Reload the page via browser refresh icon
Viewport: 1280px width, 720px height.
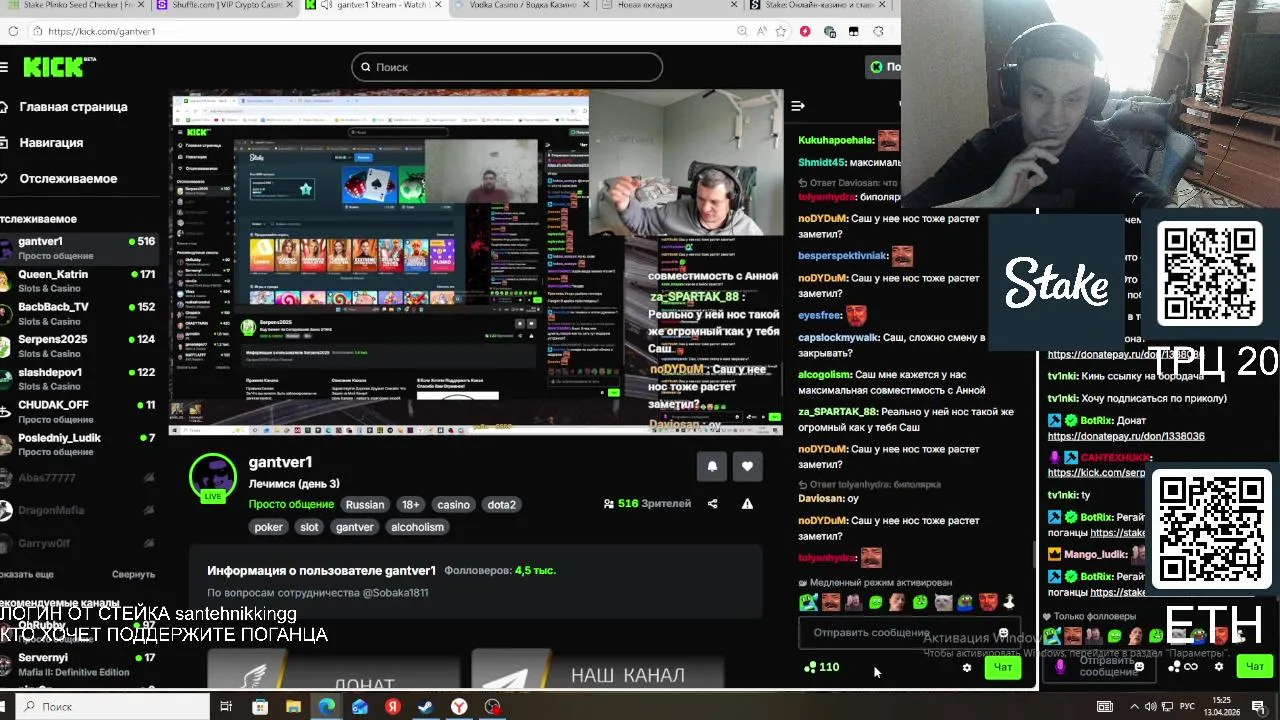tap(13, 31)
